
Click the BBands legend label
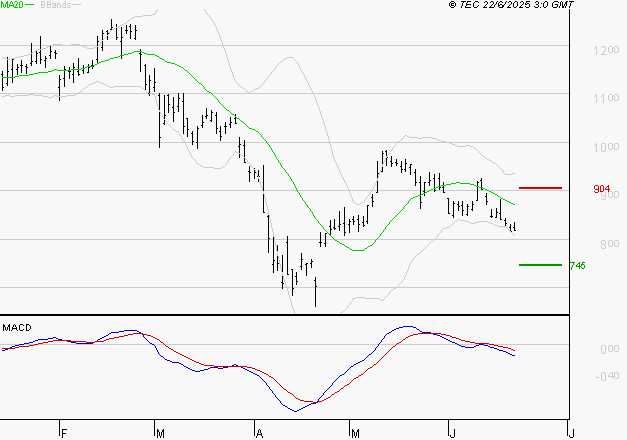coord(56,5)
